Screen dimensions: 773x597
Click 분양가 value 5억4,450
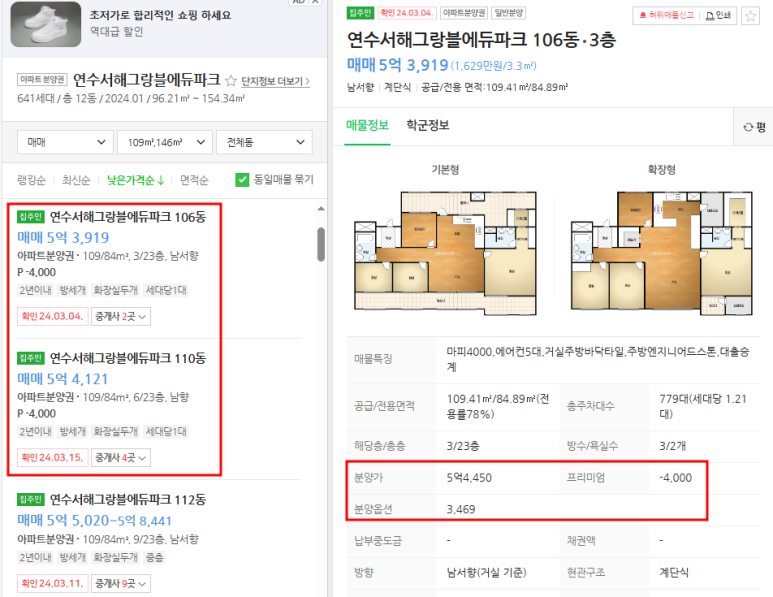(x=469, y=478)
